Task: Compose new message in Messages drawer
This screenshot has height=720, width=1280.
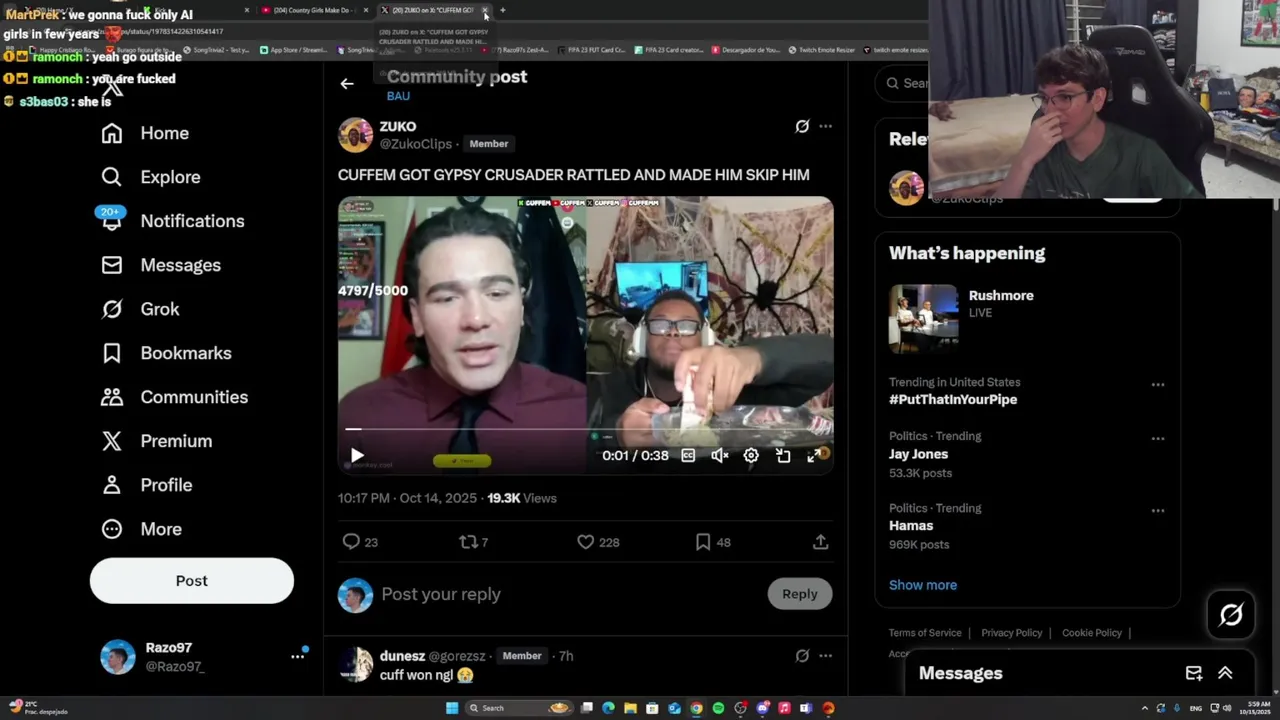Action: tap(1194, 673)
